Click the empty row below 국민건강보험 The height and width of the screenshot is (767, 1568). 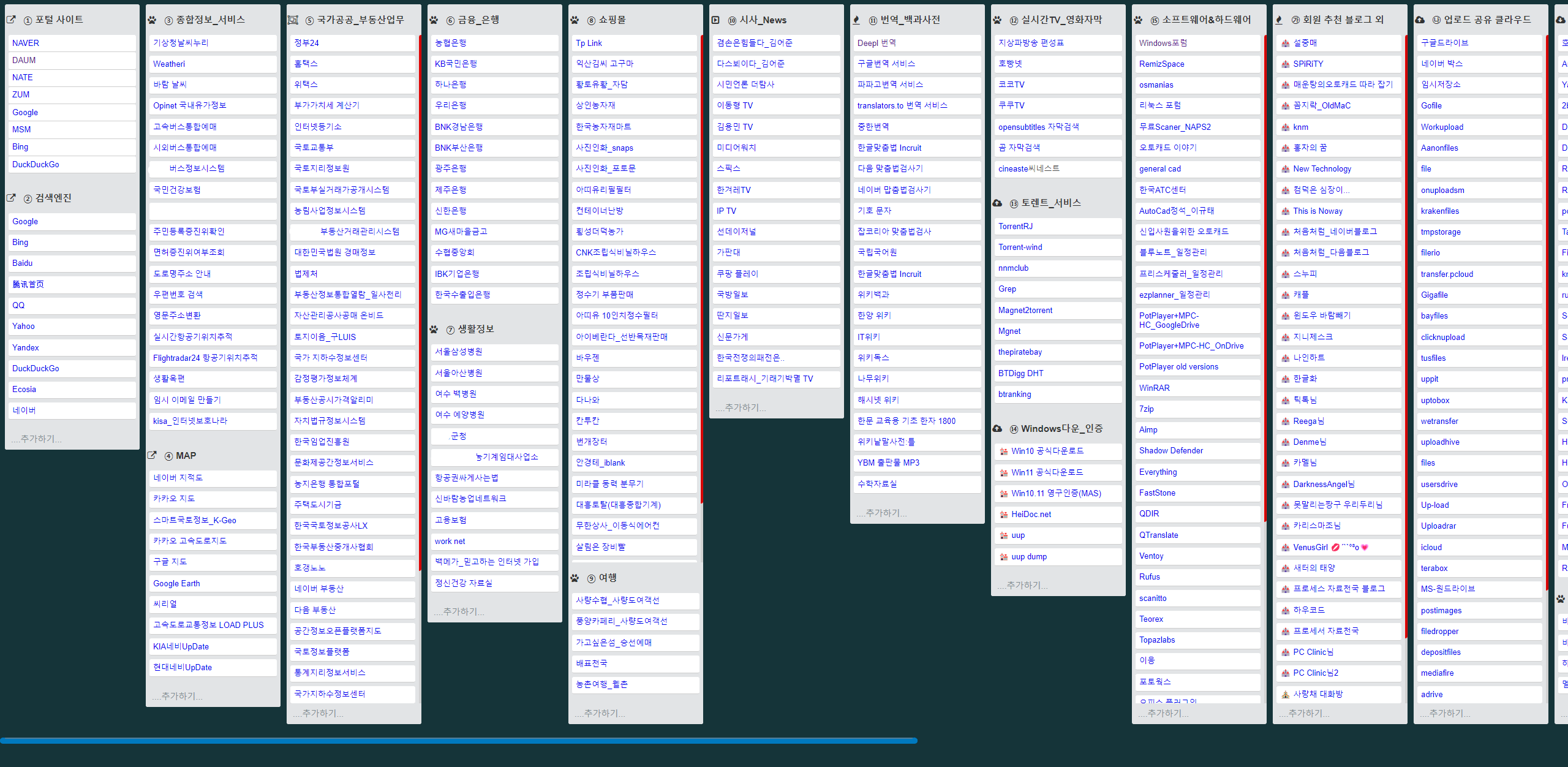[213, 211]
